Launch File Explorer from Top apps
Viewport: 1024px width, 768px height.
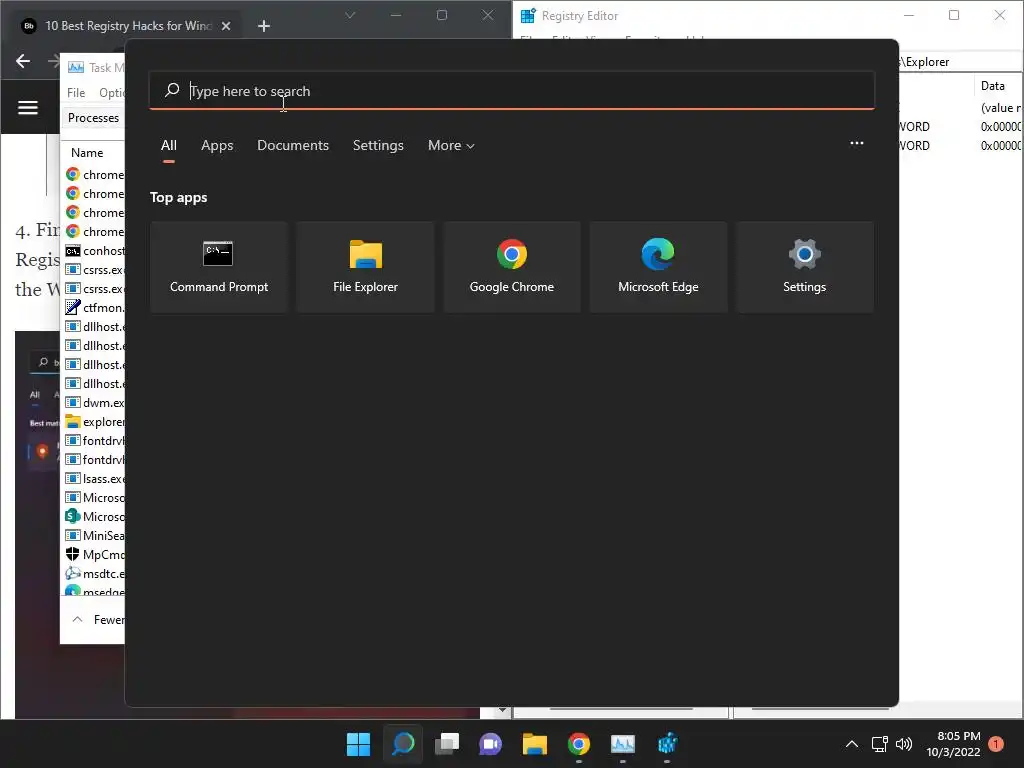click(365, 266)
